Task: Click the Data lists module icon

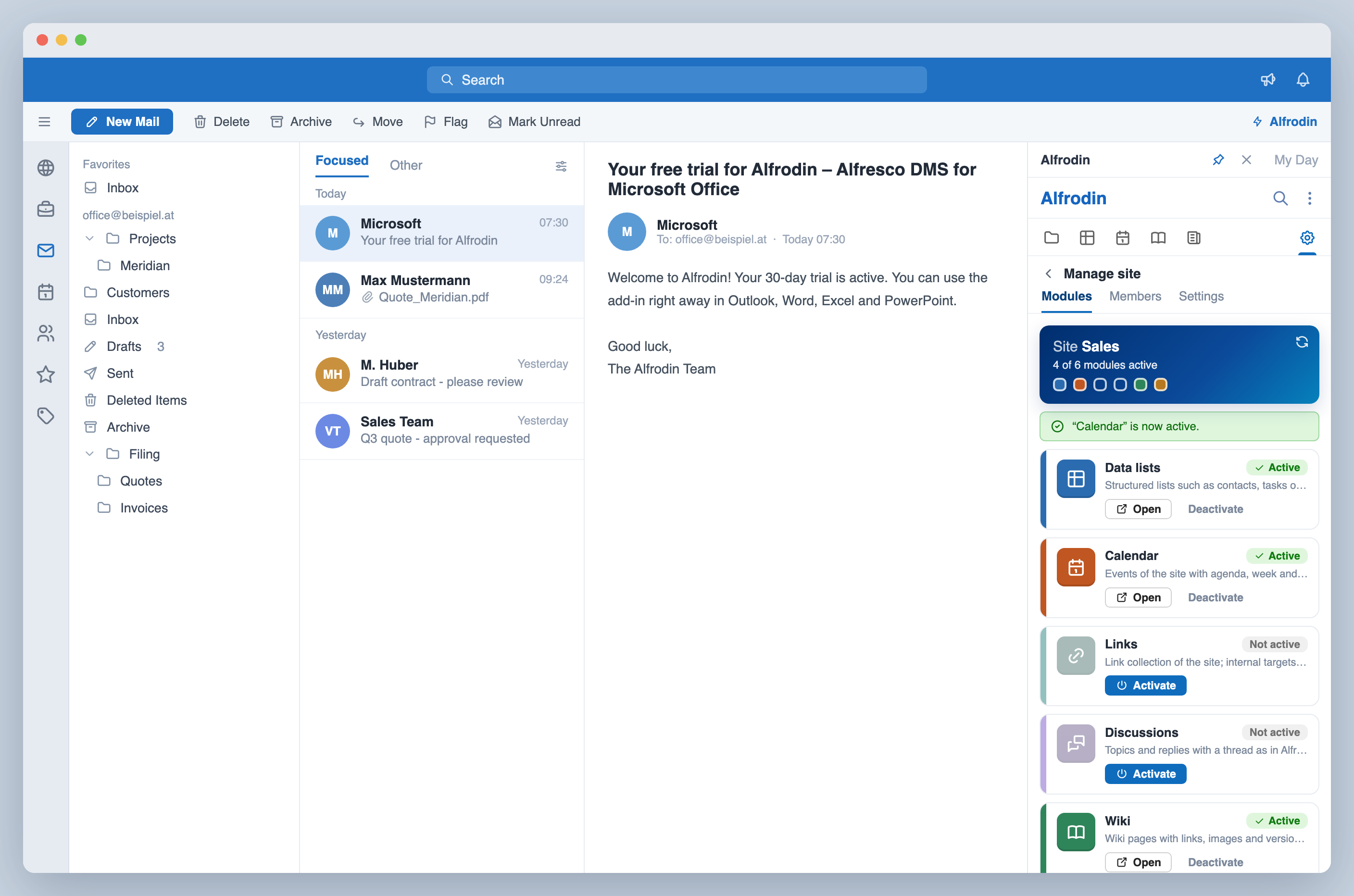Action: pos(1076,479)
